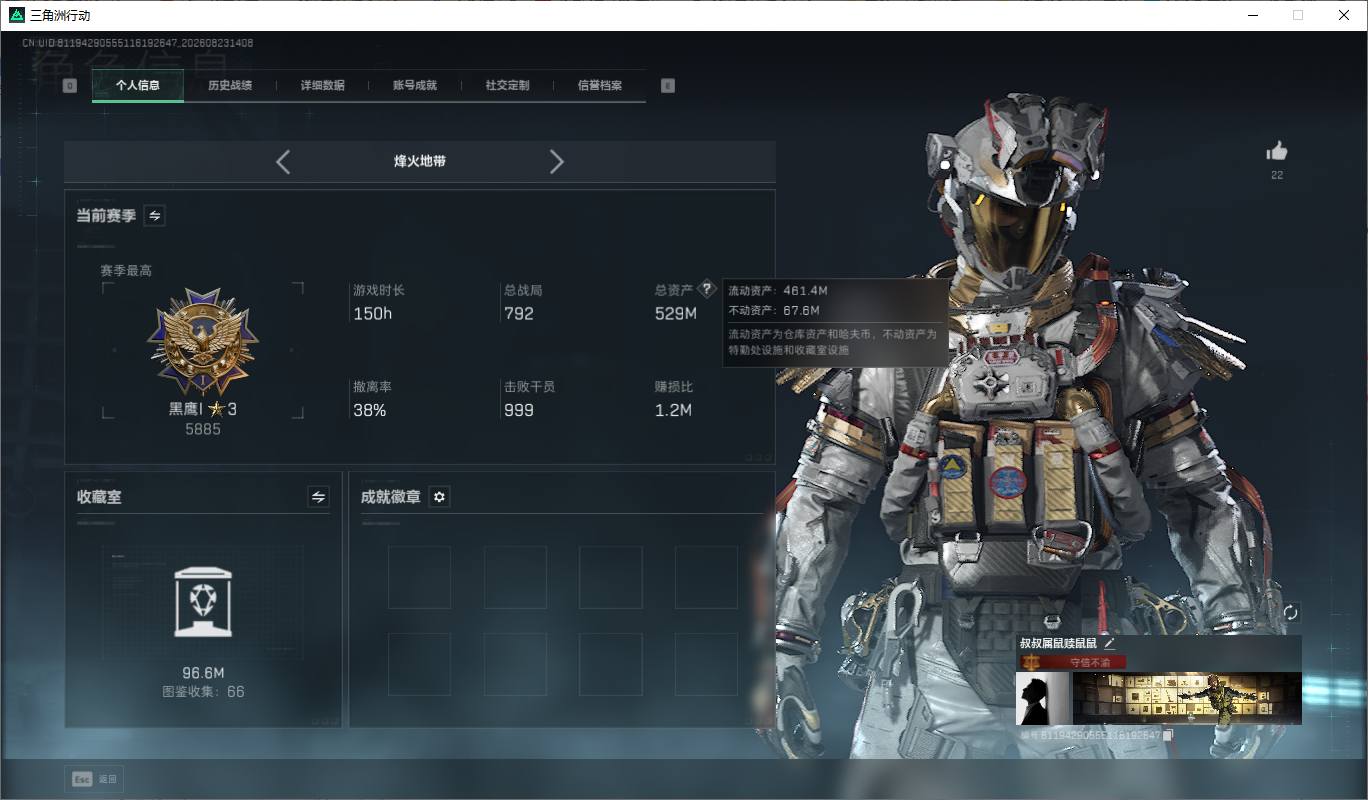Click the 图鉴收集: 66 text
Image resolution: width=1368 pixels, height=800 pixels.
(203, 692)
